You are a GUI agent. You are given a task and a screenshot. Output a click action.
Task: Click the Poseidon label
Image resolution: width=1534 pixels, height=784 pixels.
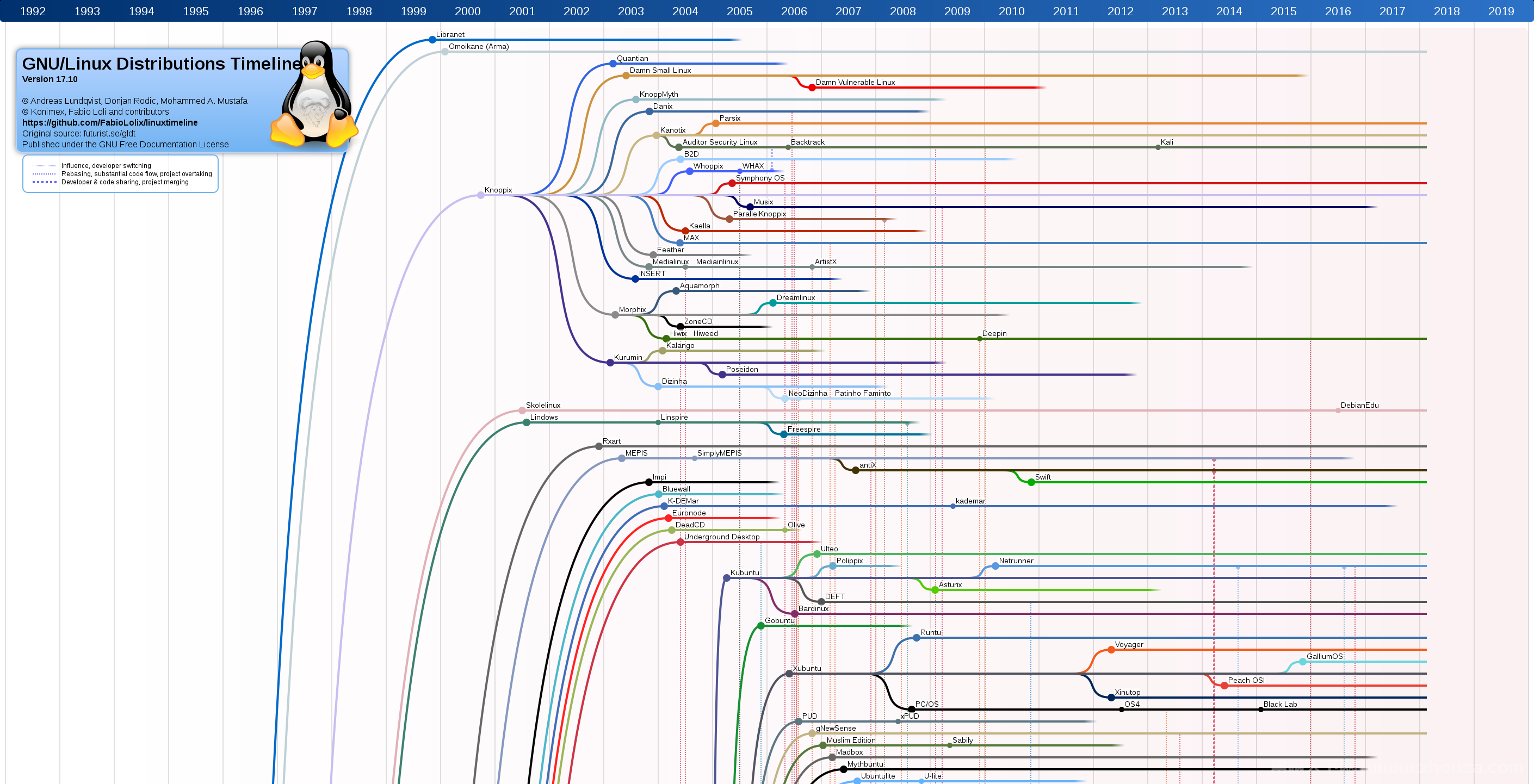tap(742, 370)
